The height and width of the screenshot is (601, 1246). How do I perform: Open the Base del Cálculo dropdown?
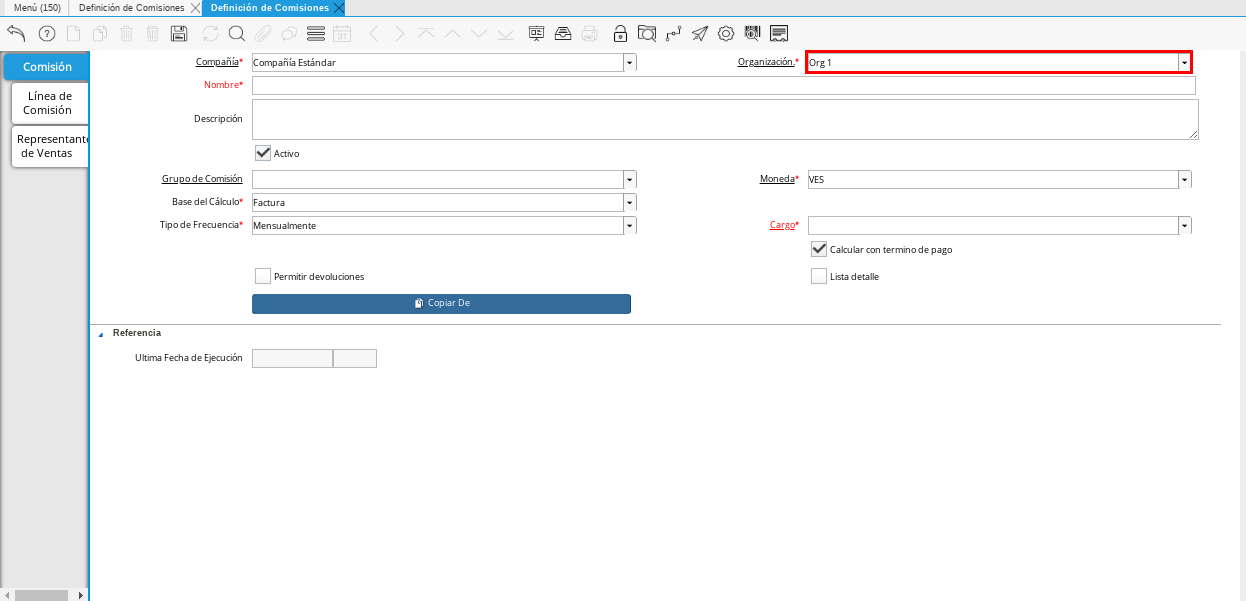coord(630,203)
